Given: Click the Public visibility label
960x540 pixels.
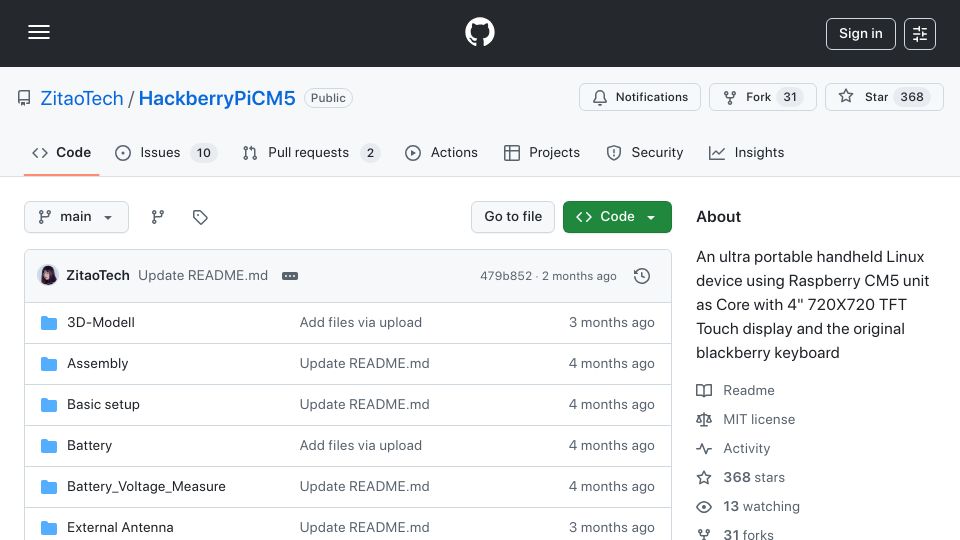Looking at the screenshot, I should coord(328,98).
